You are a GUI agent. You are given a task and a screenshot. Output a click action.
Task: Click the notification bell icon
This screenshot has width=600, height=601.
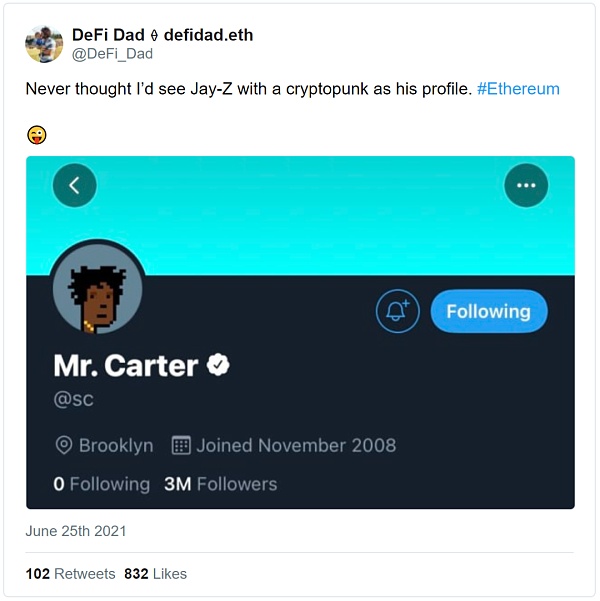(x=397, y=312)
